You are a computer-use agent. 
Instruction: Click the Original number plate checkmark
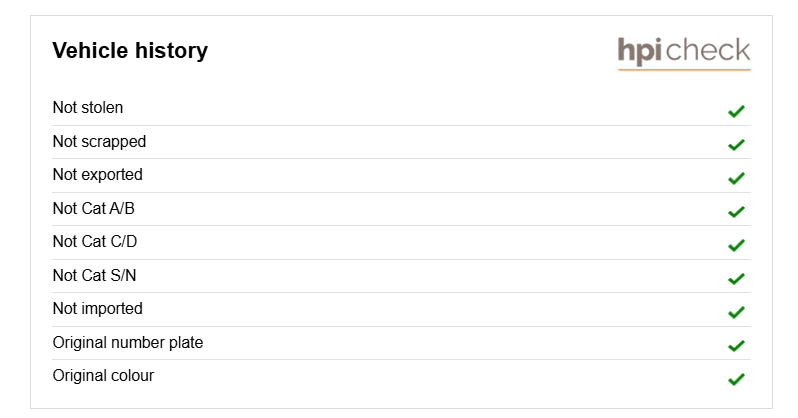737,346
